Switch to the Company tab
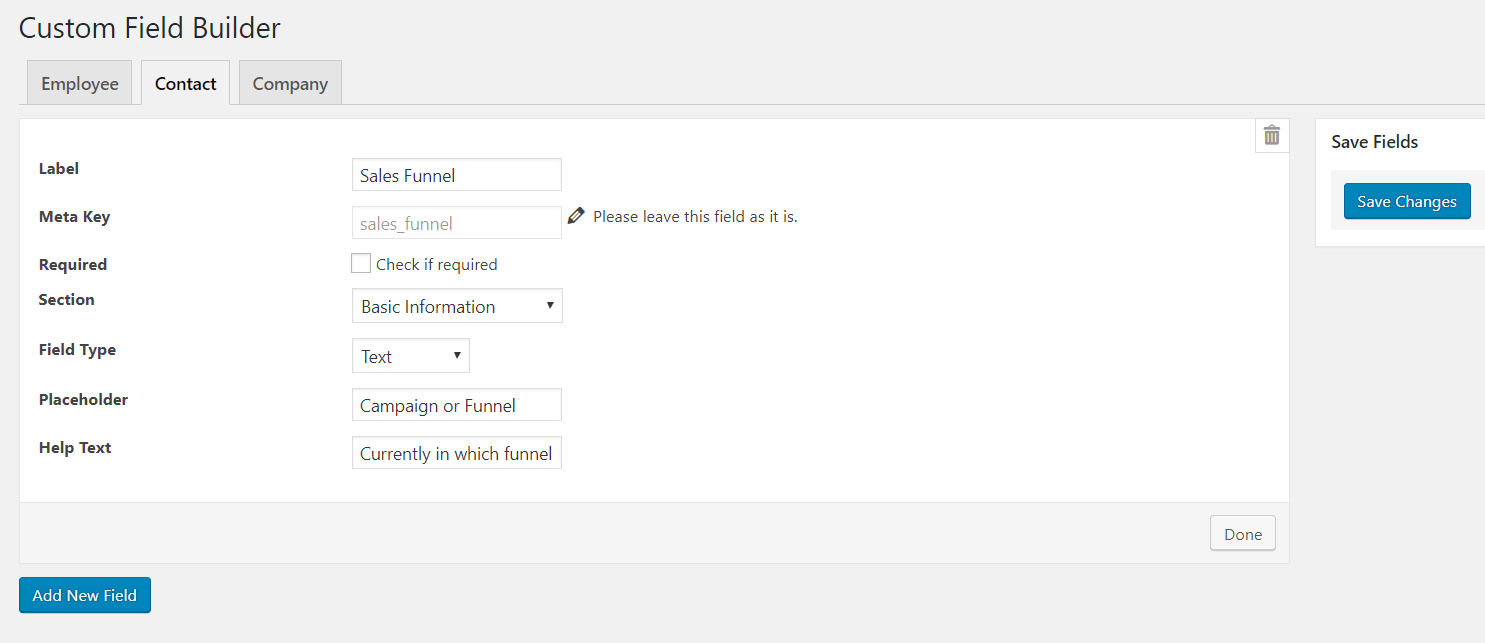Image resolution: width=1485 pixels, height=643 pixels. coord(289,83)
